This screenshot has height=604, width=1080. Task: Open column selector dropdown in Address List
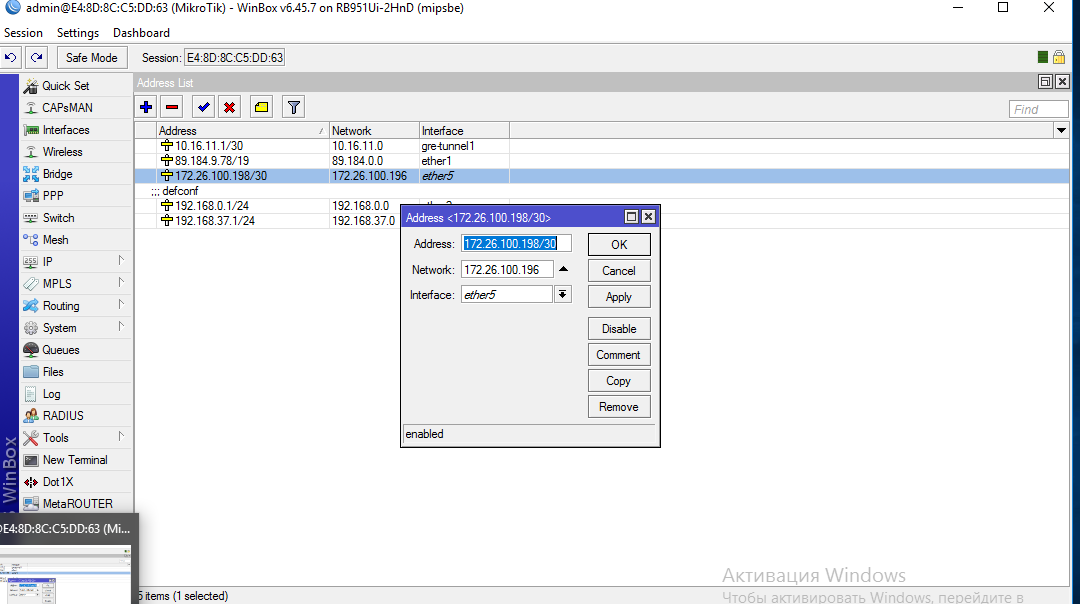[1061, 130]
